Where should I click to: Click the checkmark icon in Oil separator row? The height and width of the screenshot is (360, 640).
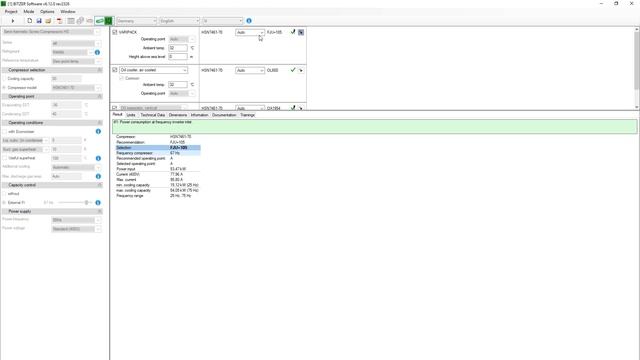(293, 108)
